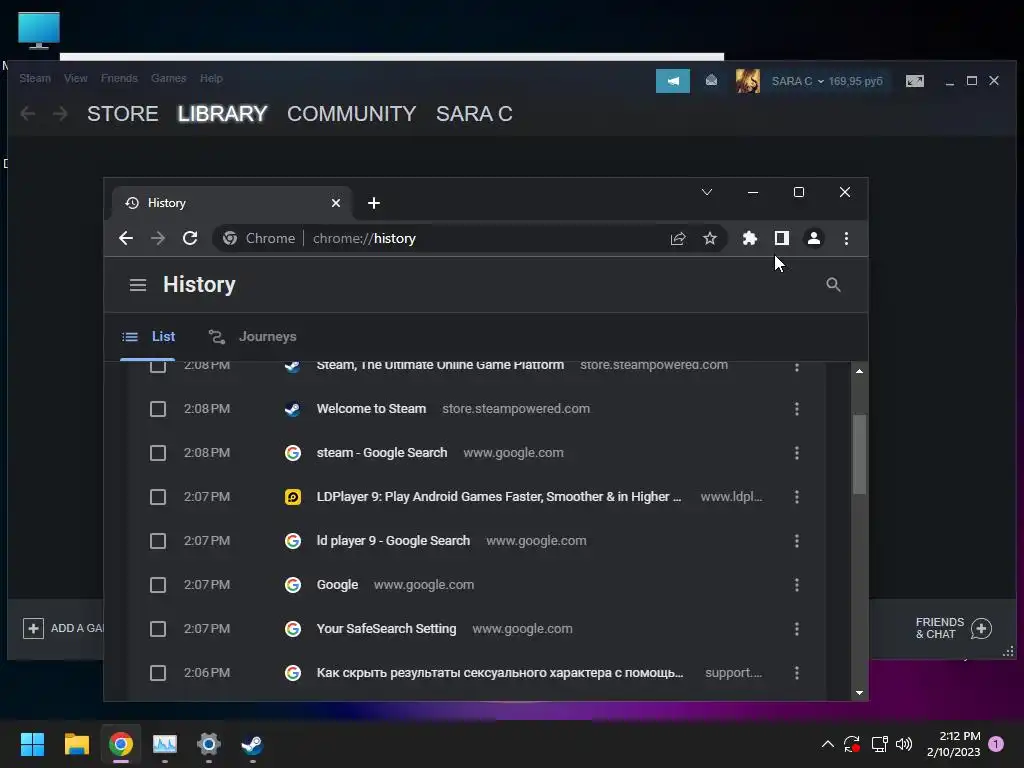The height and width of the screenshot is (768, 1024).
Task: Click Steam Big Picture mode icon
Action: click(x=915, y=81)
